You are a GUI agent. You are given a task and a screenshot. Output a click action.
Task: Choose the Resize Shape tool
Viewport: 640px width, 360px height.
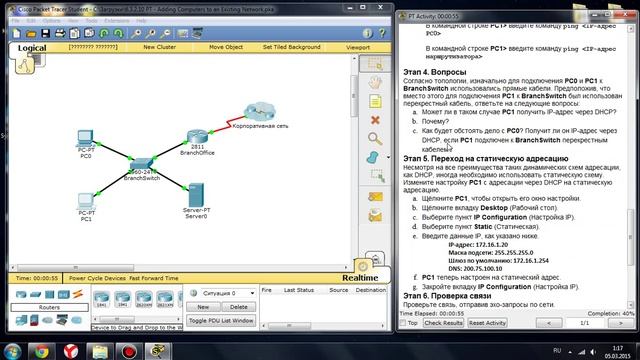coord(378,176)
